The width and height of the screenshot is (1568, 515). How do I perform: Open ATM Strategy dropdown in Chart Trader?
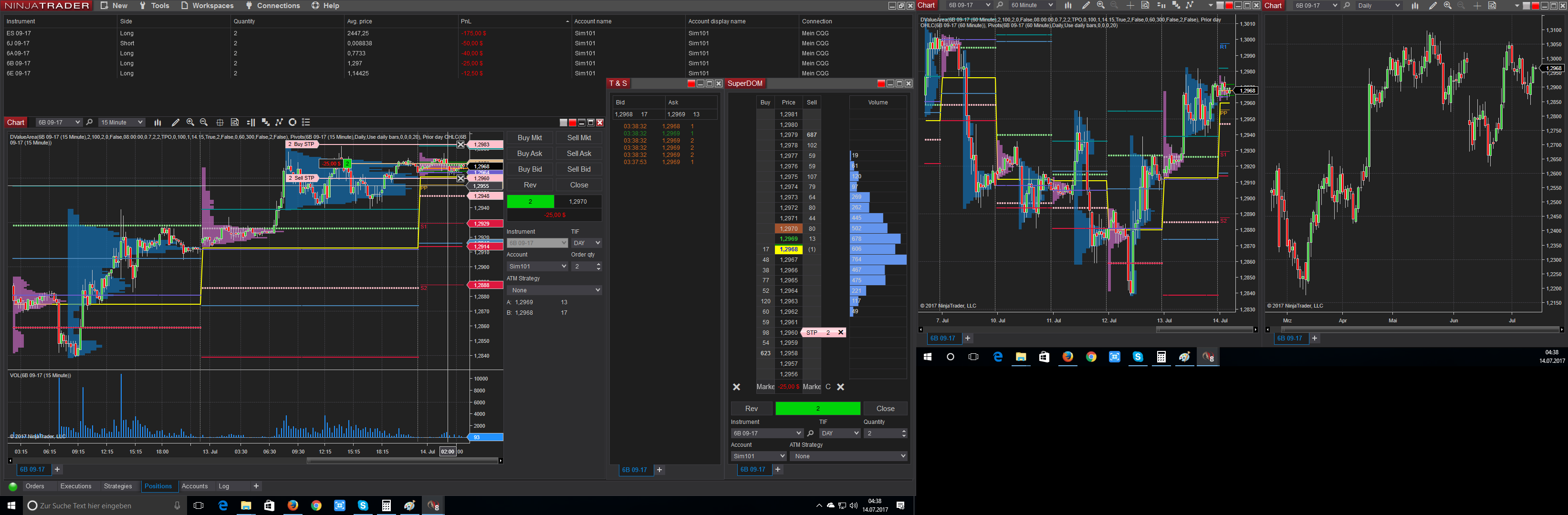[x=554, y=290]
